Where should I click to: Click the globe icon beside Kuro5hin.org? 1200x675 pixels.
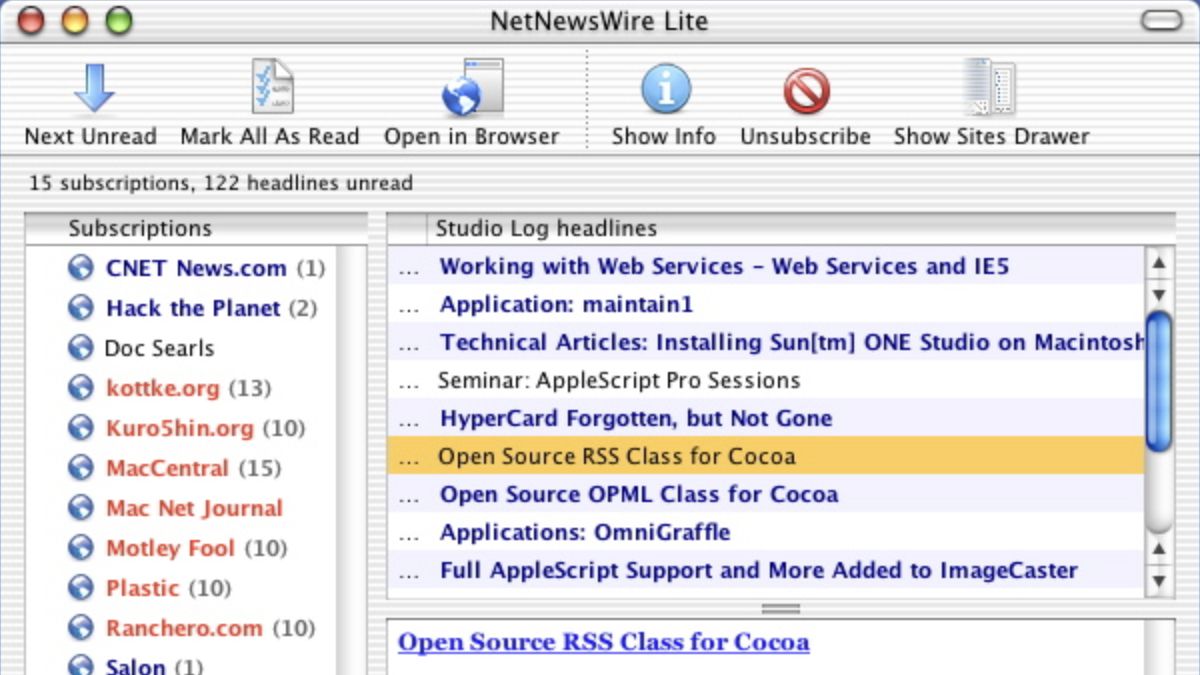click(81, 428)
